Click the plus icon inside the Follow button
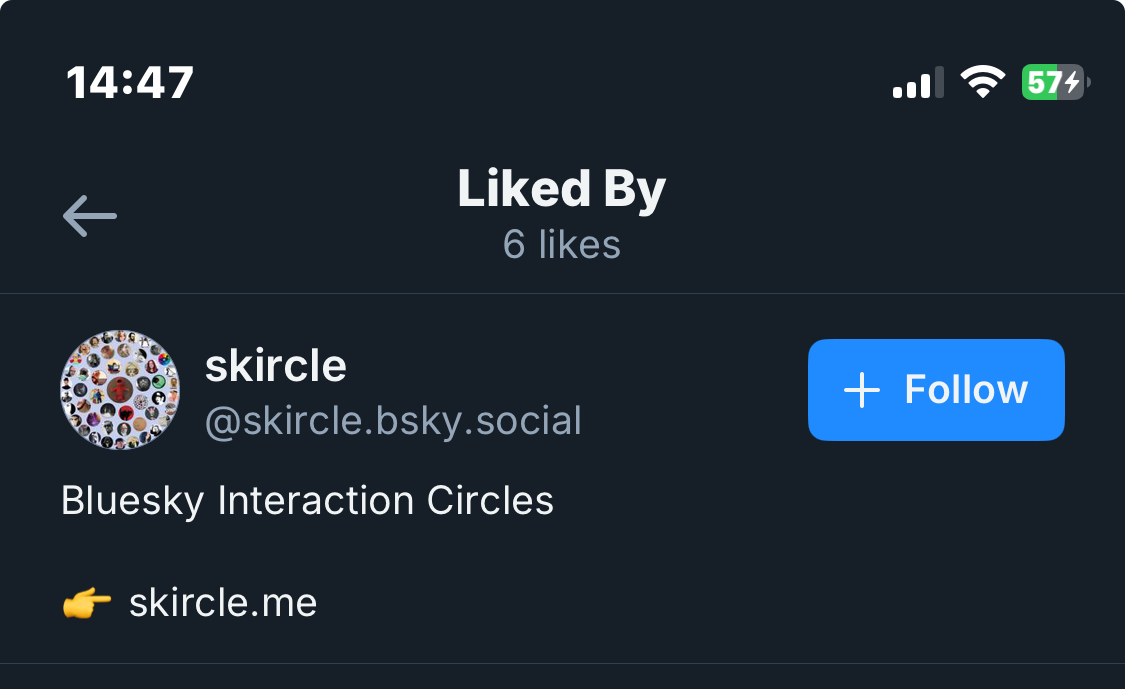1125x689 pixels. [x=862, y=390]
